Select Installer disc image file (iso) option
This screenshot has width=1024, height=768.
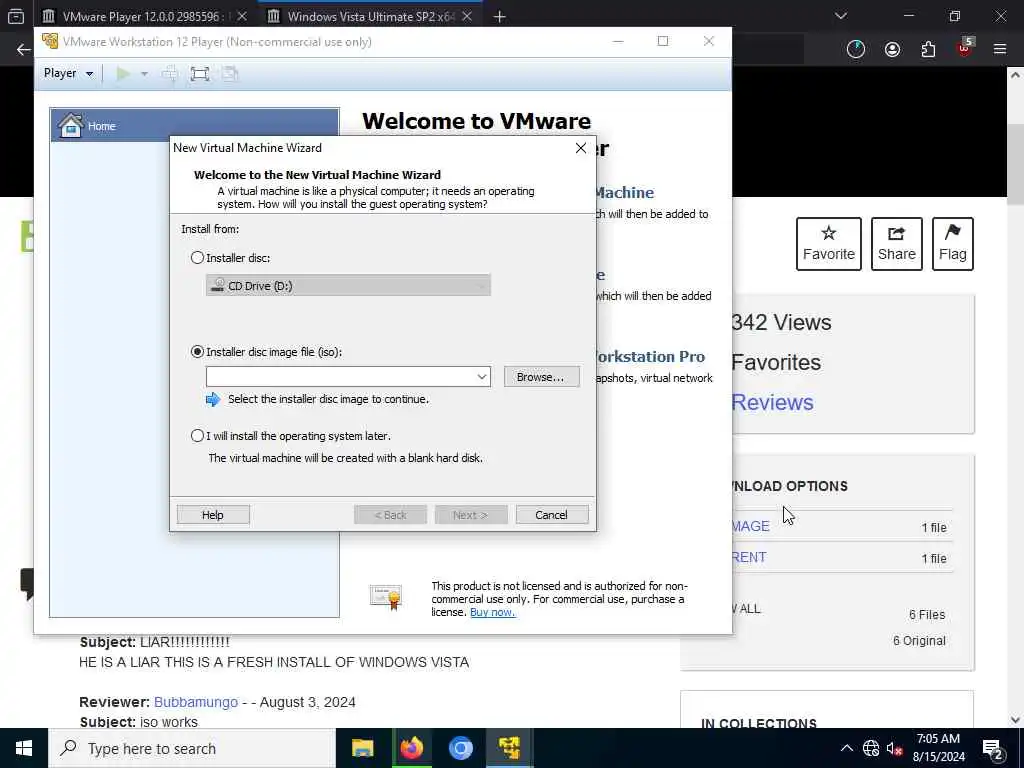[197, 351]
